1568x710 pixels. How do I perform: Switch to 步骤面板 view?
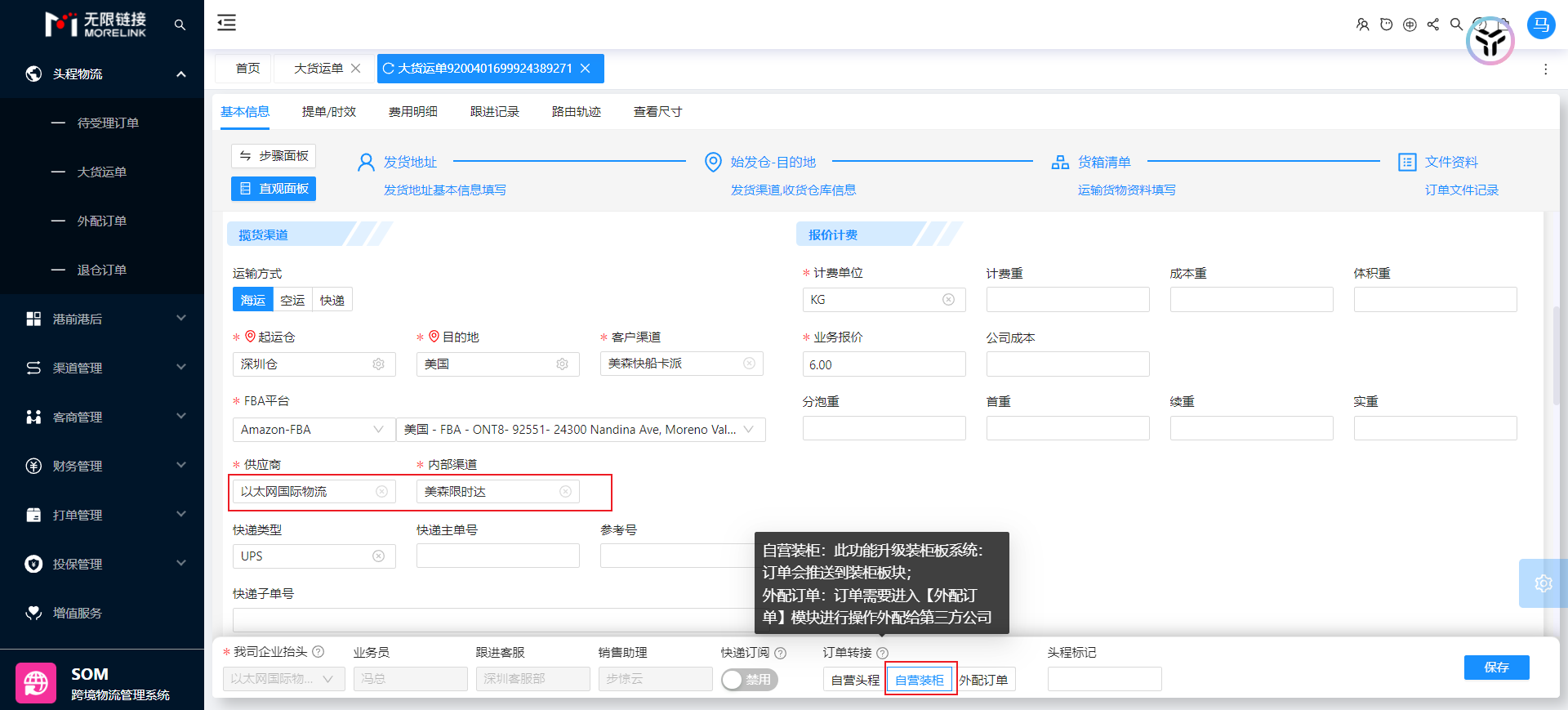[x=274, y=156]
